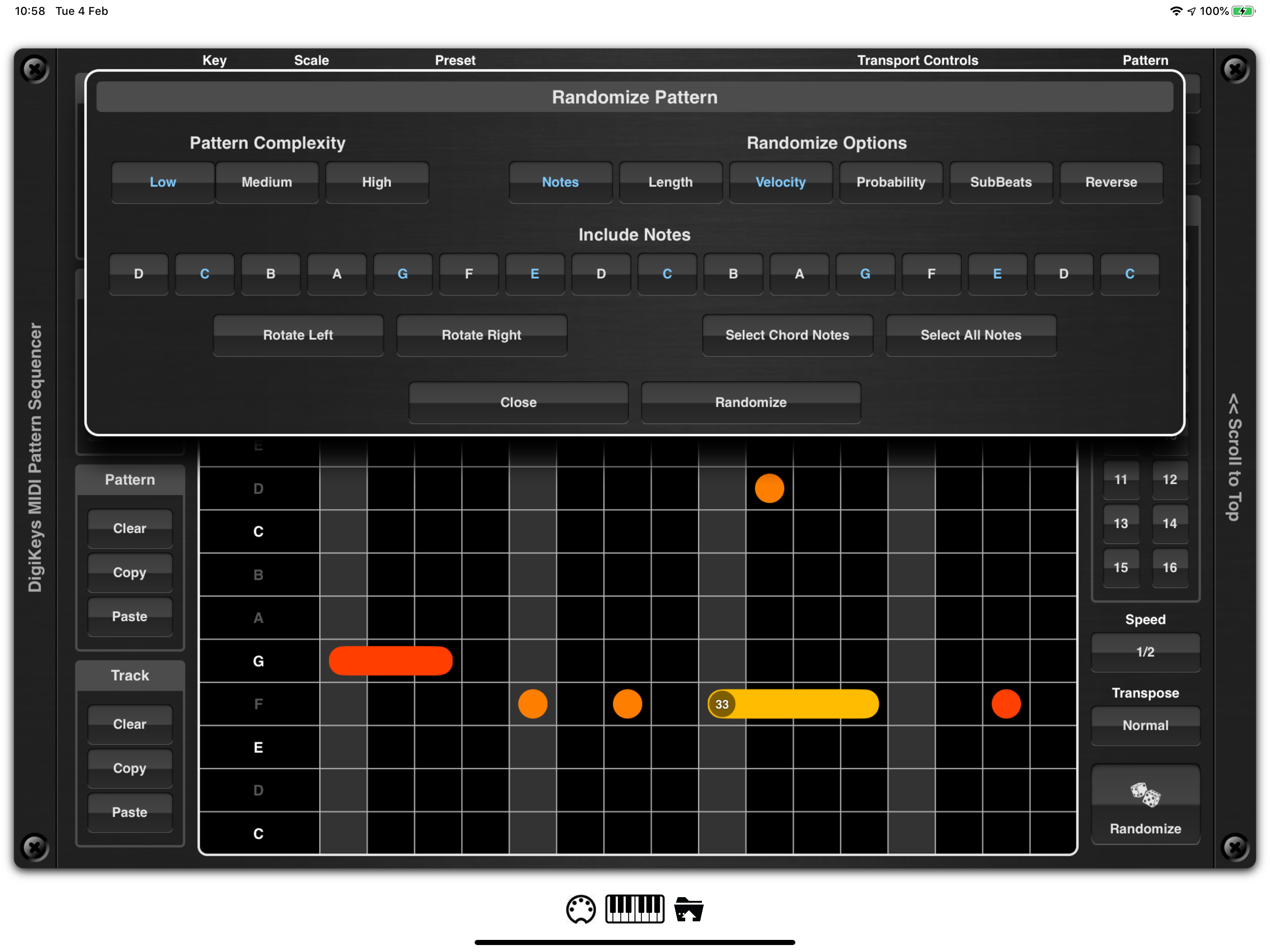Tap the bottom-left corner screw icon
Viewport: 1270px width, 952px height.
tap(34, 847)
